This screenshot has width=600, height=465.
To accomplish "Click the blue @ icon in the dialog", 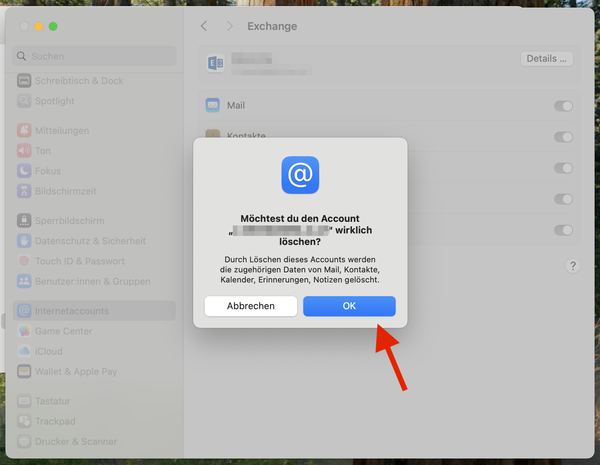I will coord(300,175).
